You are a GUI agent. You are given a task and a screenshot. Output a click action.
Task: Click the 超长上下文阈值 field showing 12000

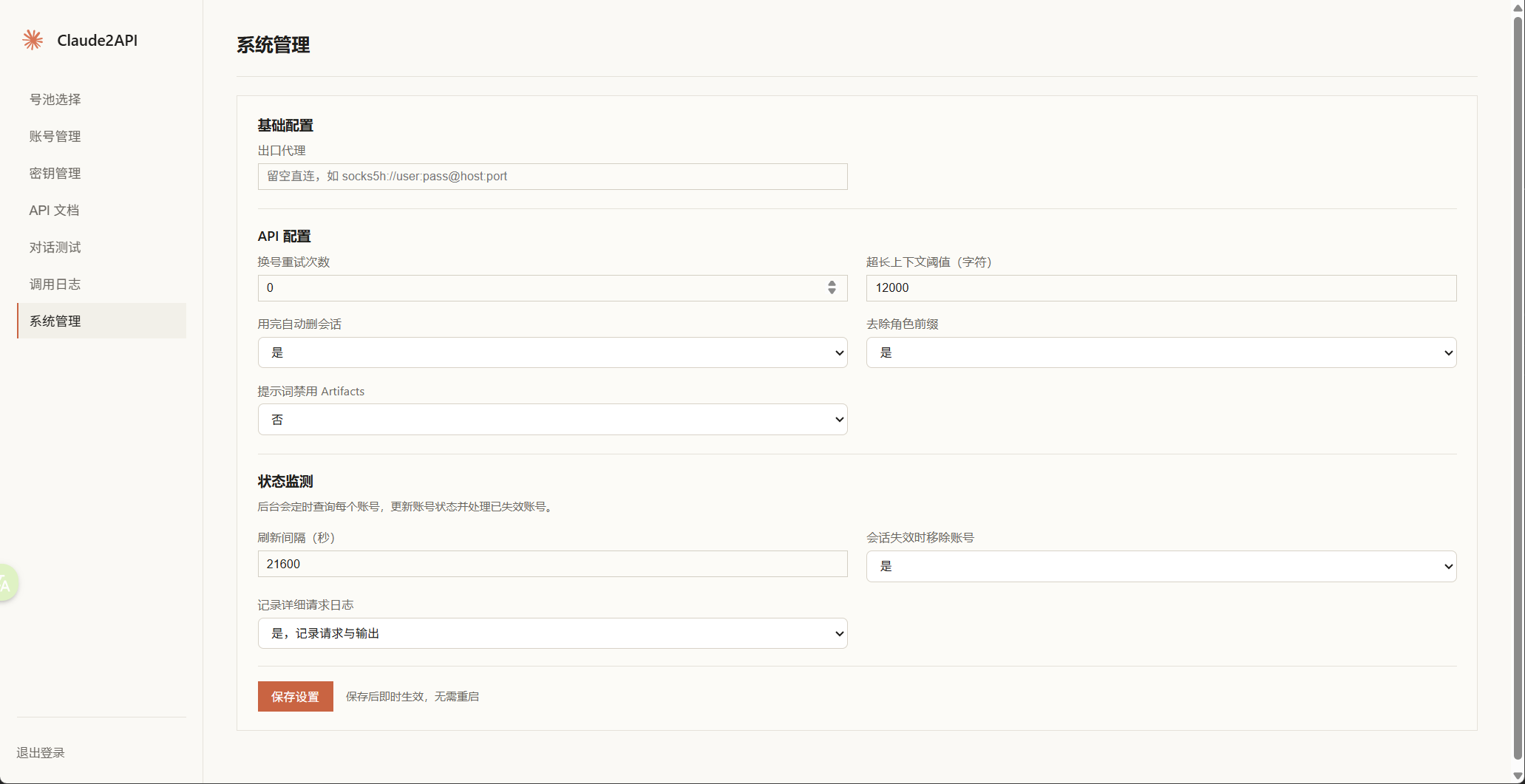1161,288
